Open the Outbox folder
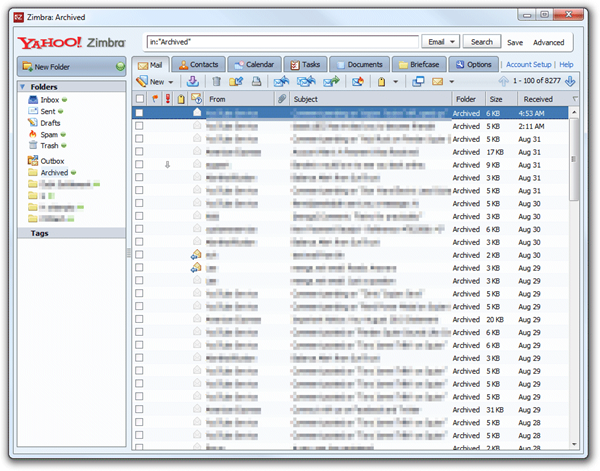 (x=52, y=161)
